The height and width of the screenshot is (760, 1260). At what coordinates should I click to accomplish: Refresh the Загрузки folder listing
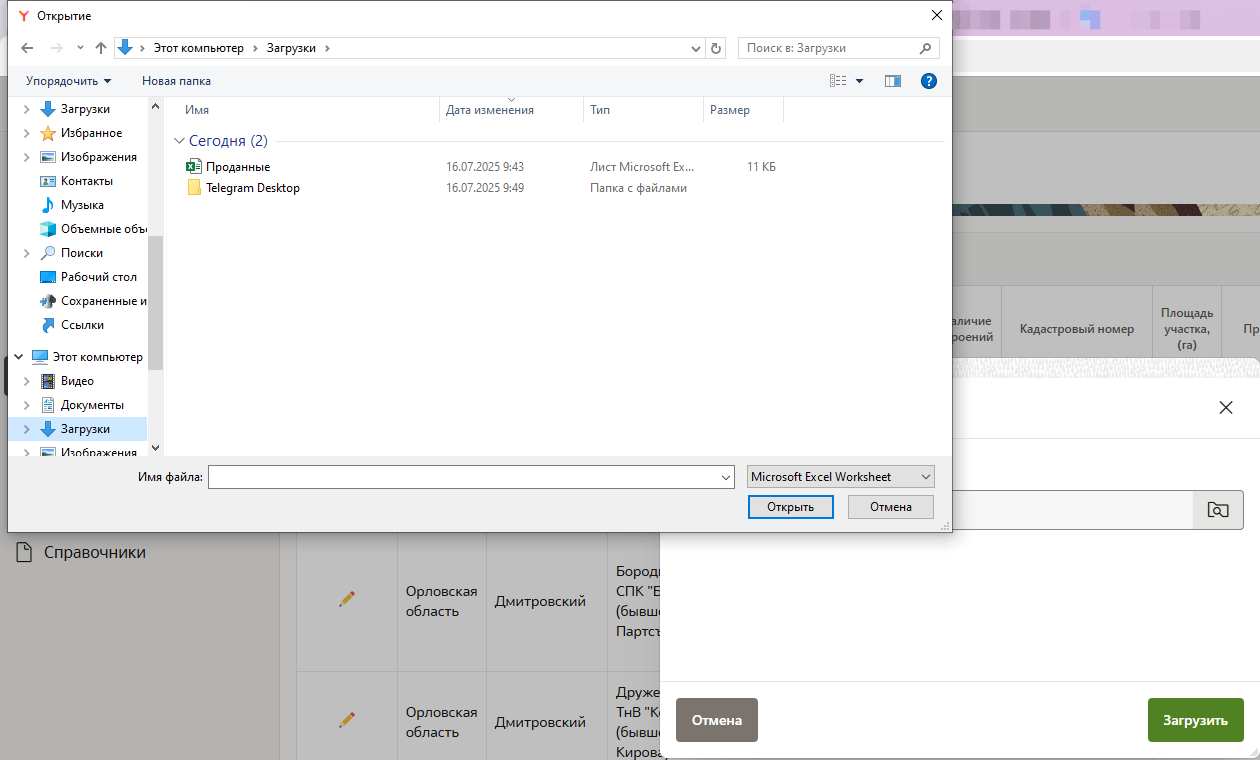[x=716, y=48]
